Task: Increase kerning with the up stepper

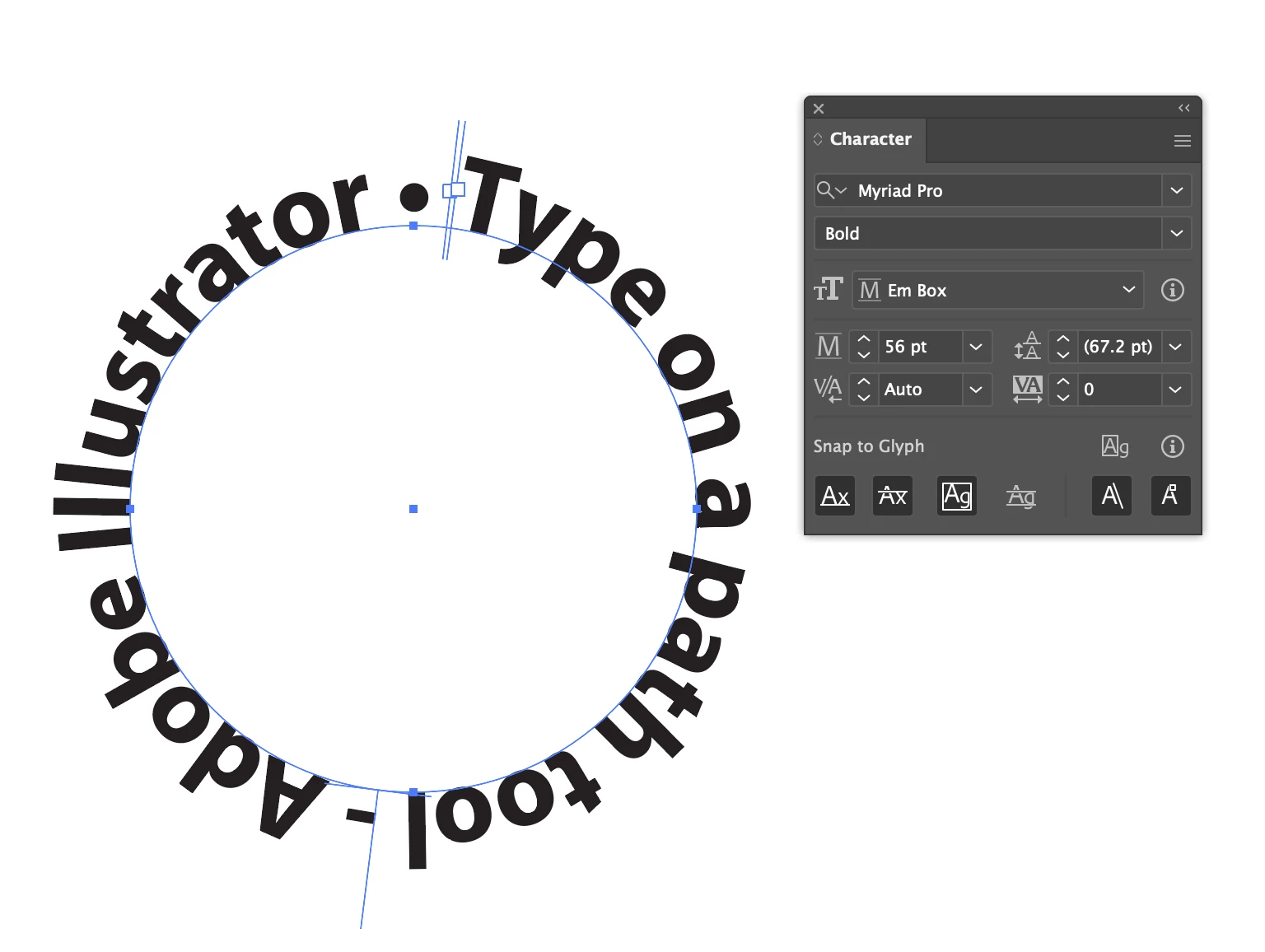Action: coord(863,381)
